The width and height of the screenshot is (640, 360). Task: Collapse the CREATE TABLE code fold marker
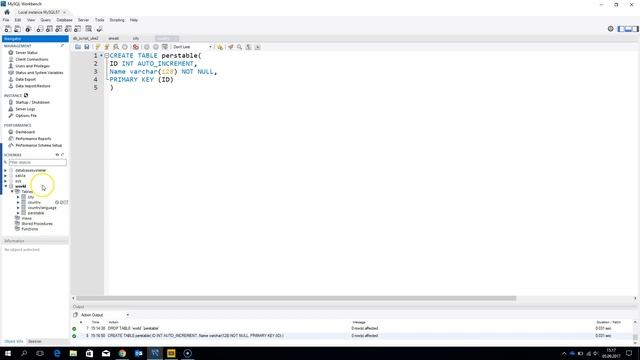tap(107, 56)
